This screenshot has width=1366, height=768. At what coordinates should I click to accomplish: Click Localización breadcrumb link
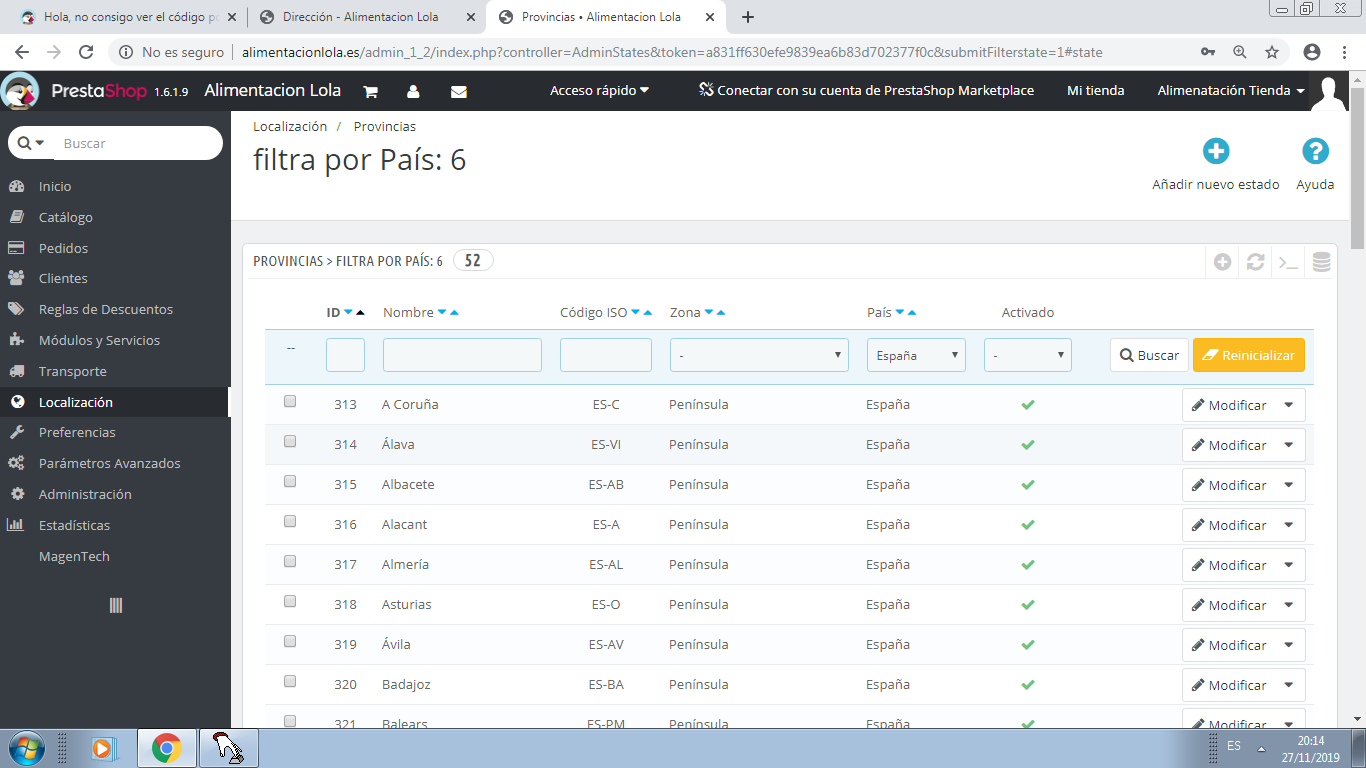click(290, 127)
